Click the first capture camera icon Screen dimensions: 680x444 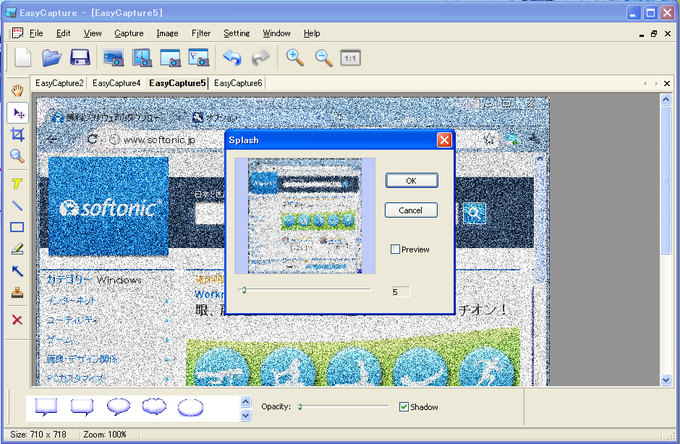(x=114, y=58)
